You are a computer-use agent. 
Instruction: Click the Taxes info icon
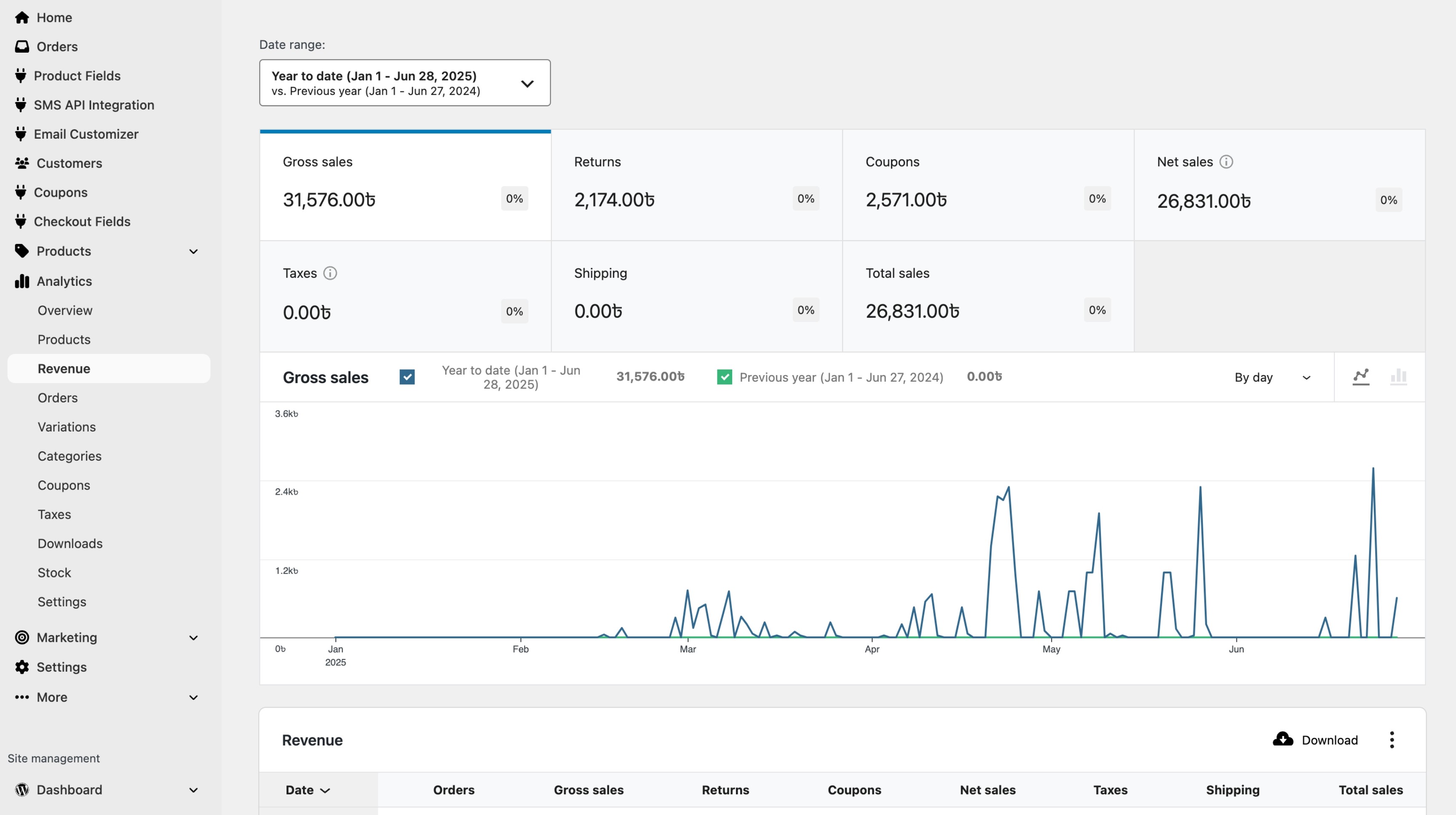330,273
